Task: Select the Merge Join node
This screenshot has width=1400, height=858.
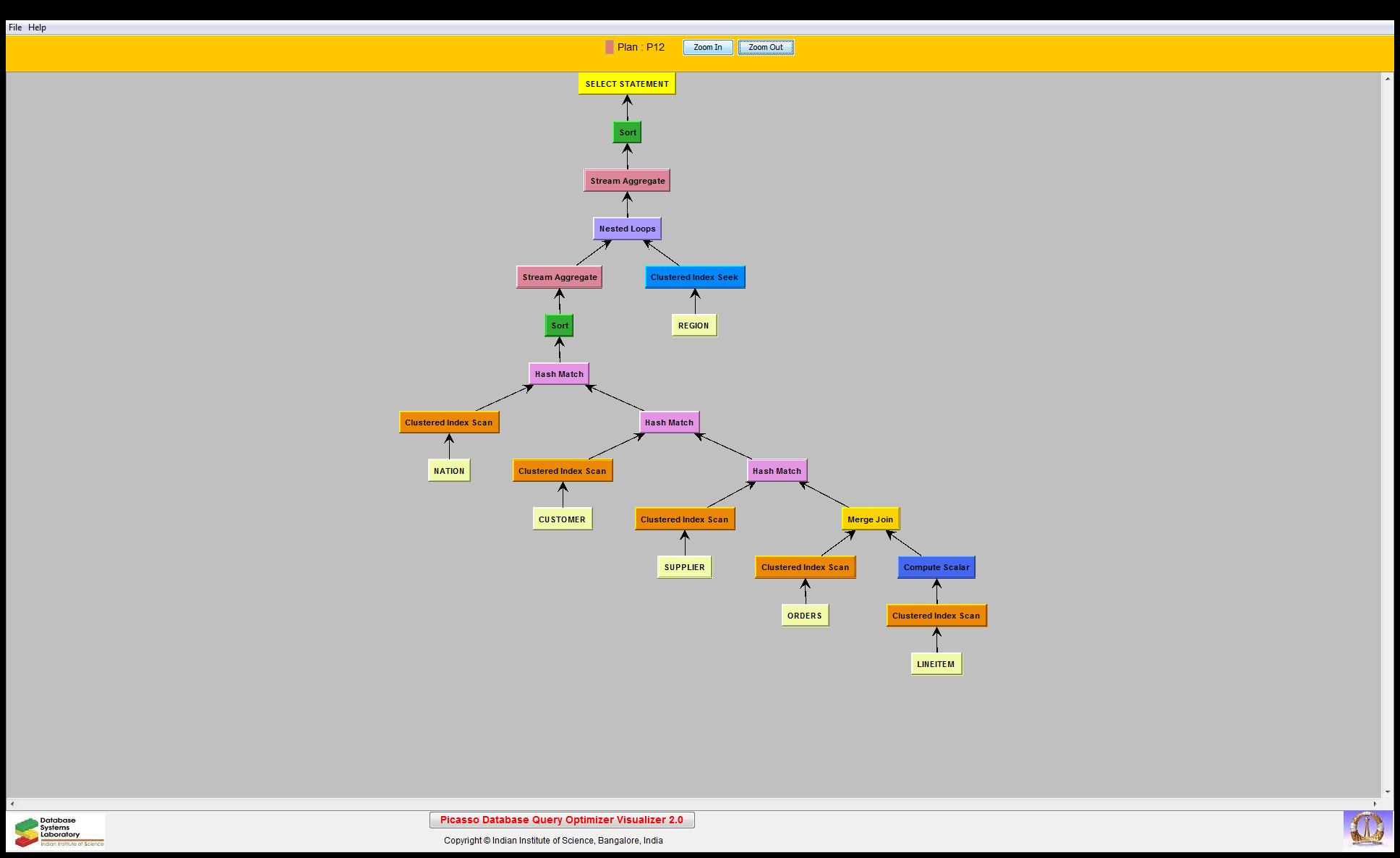Action: 870,519
